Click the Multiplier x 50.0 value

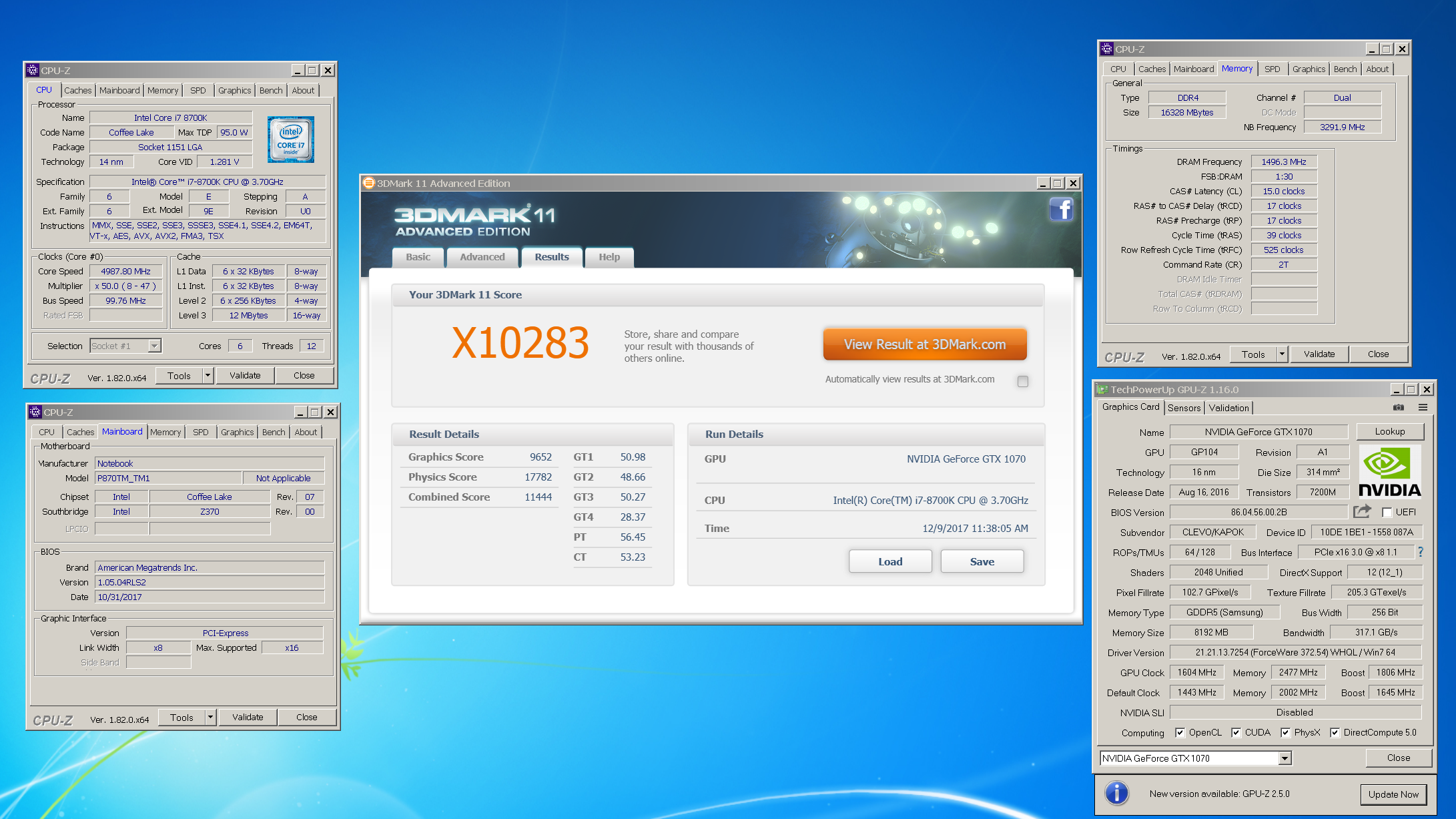click(125, 286)
